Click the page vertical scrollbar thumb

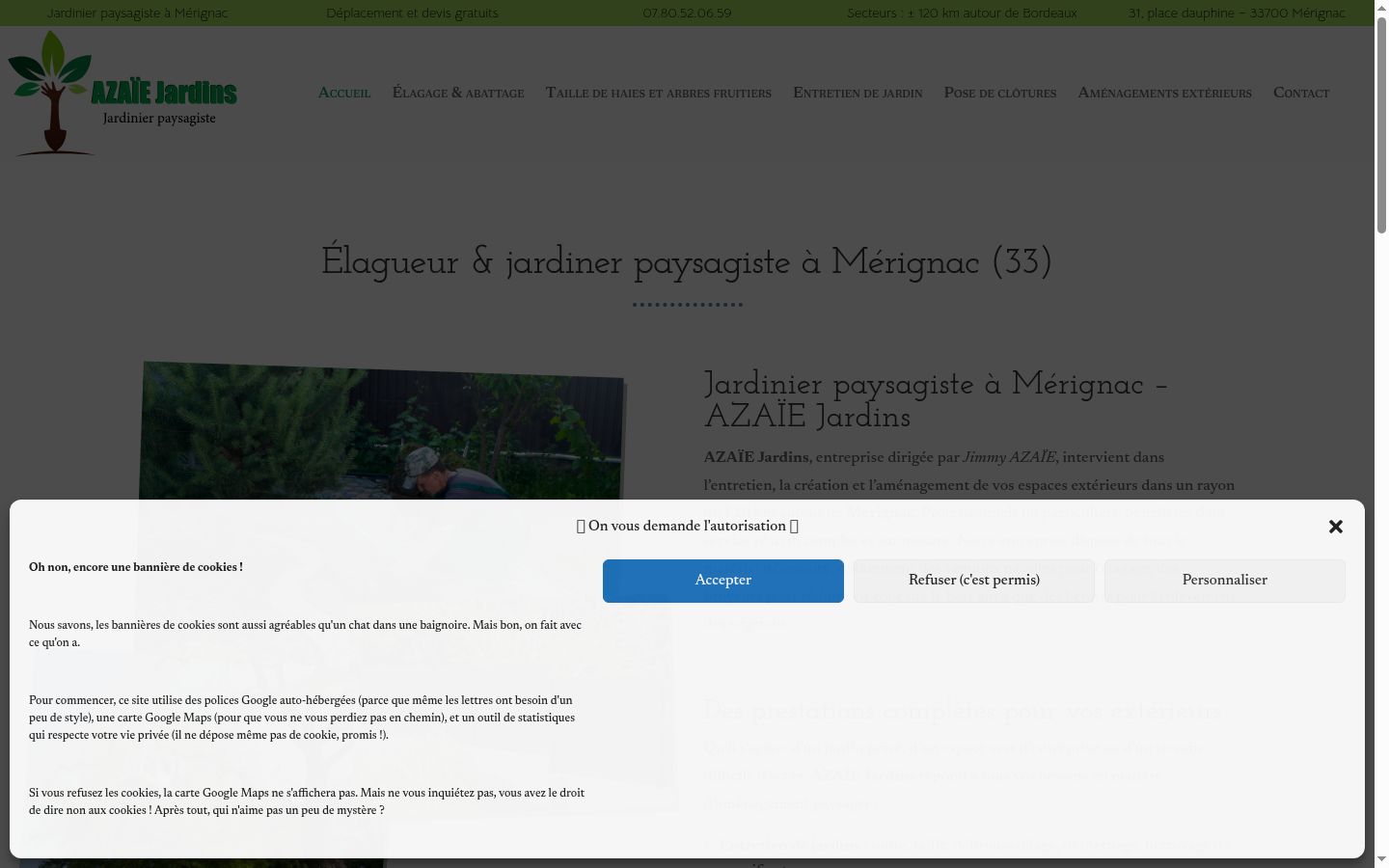click(1381, 125)
